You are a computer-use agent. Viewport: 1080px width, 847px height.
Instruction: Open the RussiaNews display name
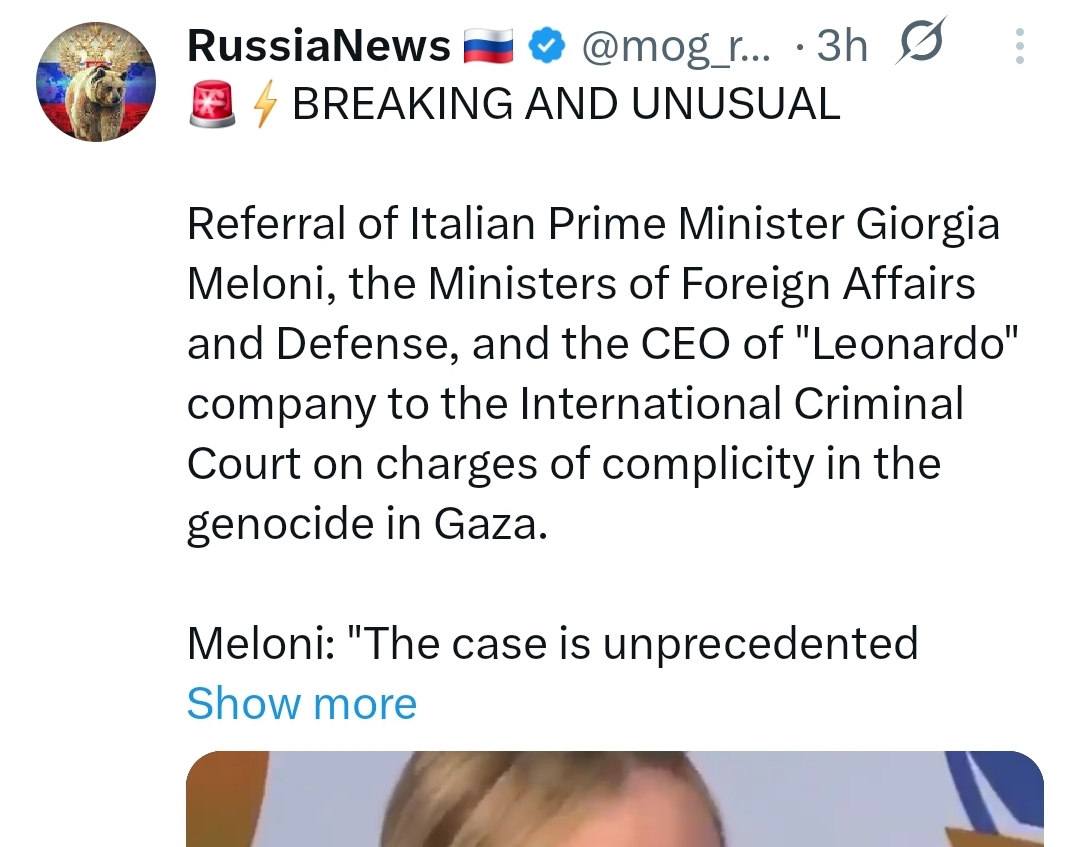(x=319, y=46)
